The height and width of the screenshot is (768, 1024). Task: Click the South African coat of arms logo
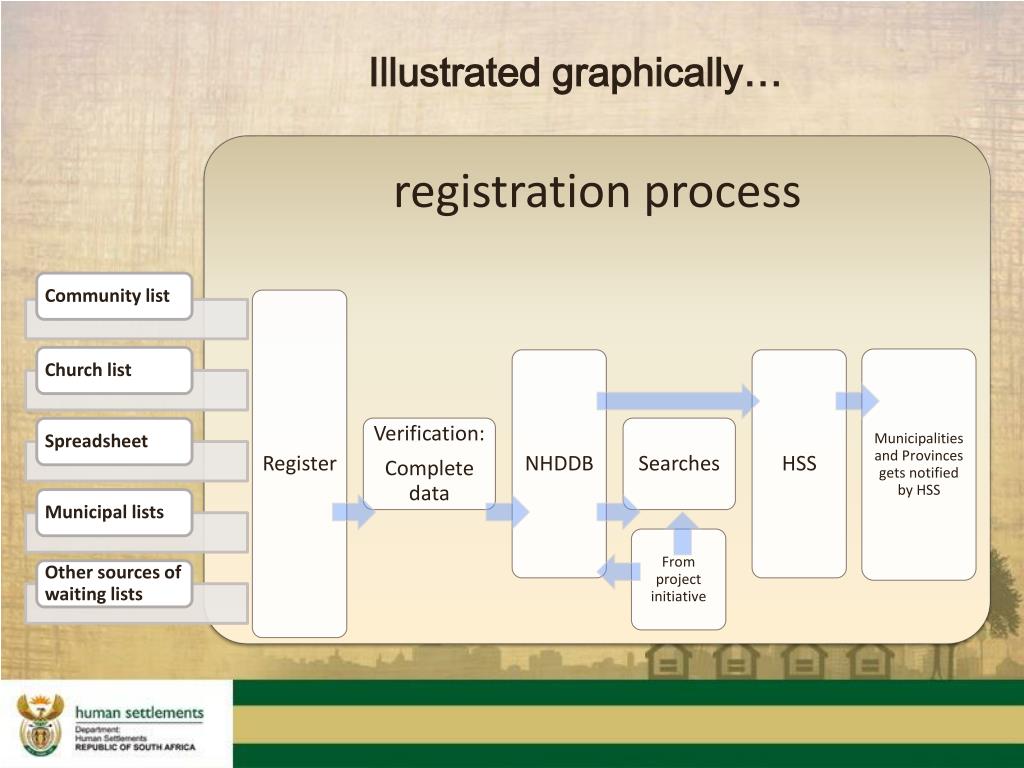[x=41, y=724]
